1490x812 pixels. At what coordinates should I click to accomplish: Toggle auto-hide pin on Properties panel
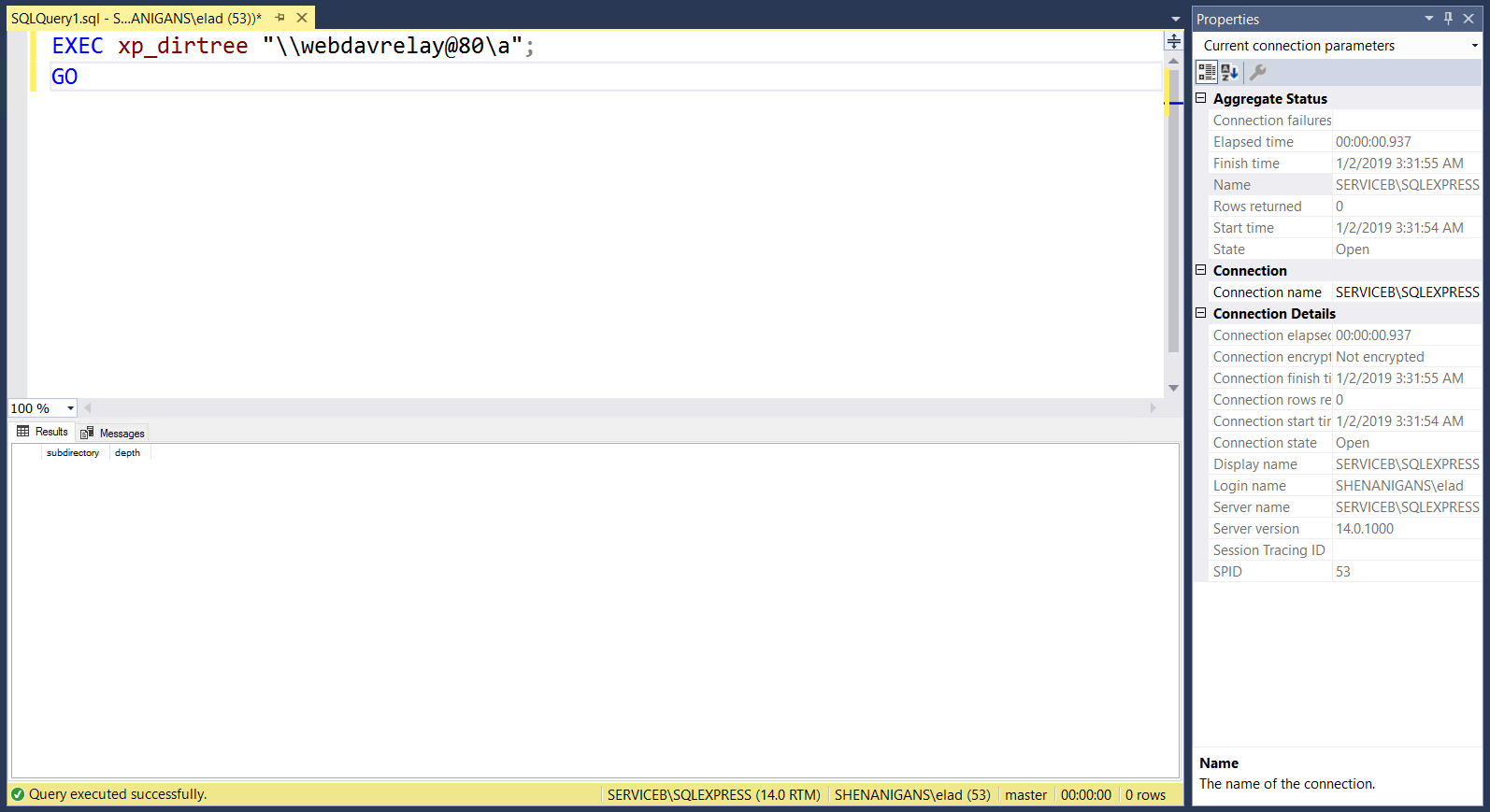[x=1448, y=19]
